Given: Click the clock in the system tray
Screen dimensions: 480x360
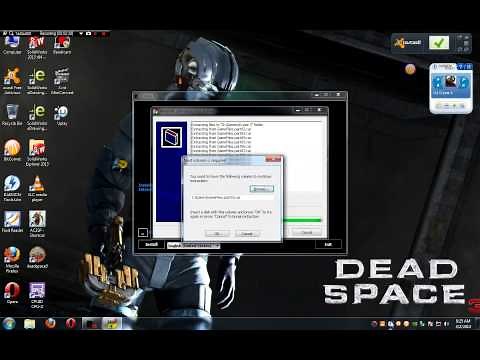Looking at the screenshot, I should click(x=463, y=324).
